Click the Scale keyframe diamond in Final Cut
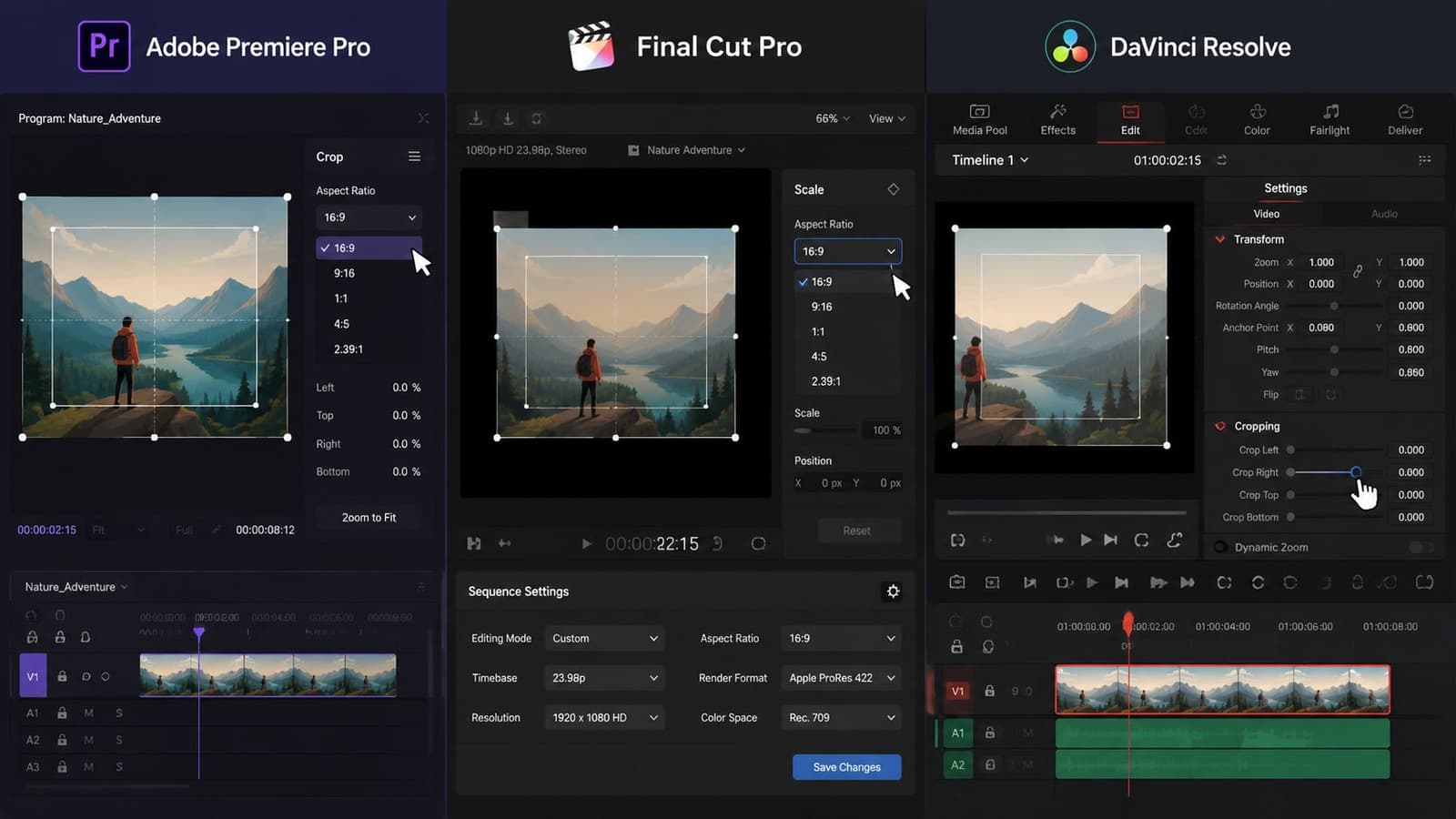 click(x=893, y=189)
